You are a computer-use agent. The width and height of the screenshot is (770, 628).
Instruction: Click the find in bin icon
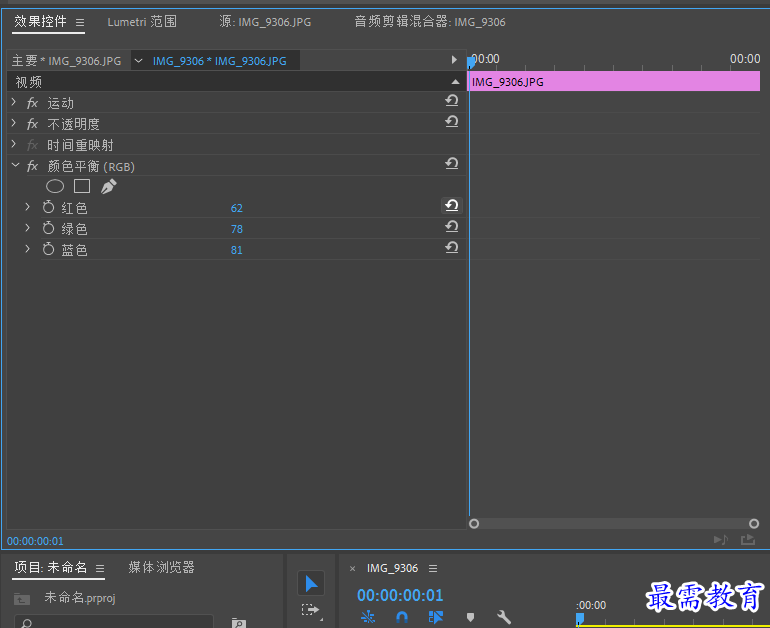[x=239, y=623]
